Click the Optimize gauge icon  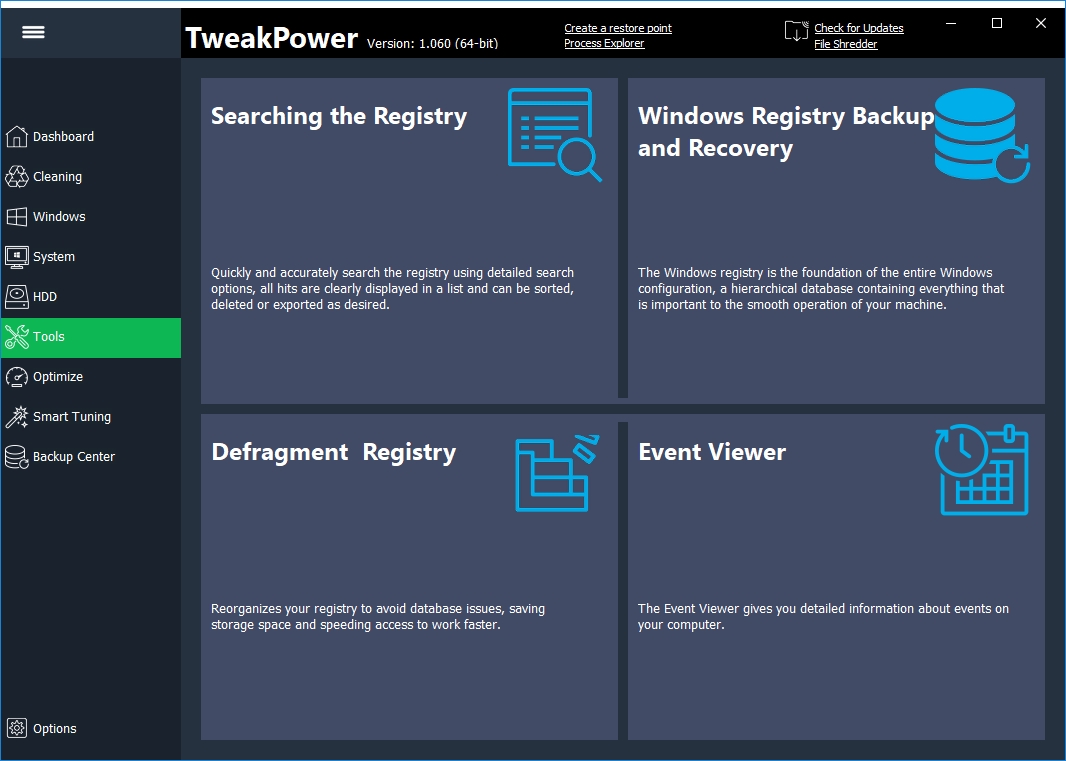[x=16, y=377]
